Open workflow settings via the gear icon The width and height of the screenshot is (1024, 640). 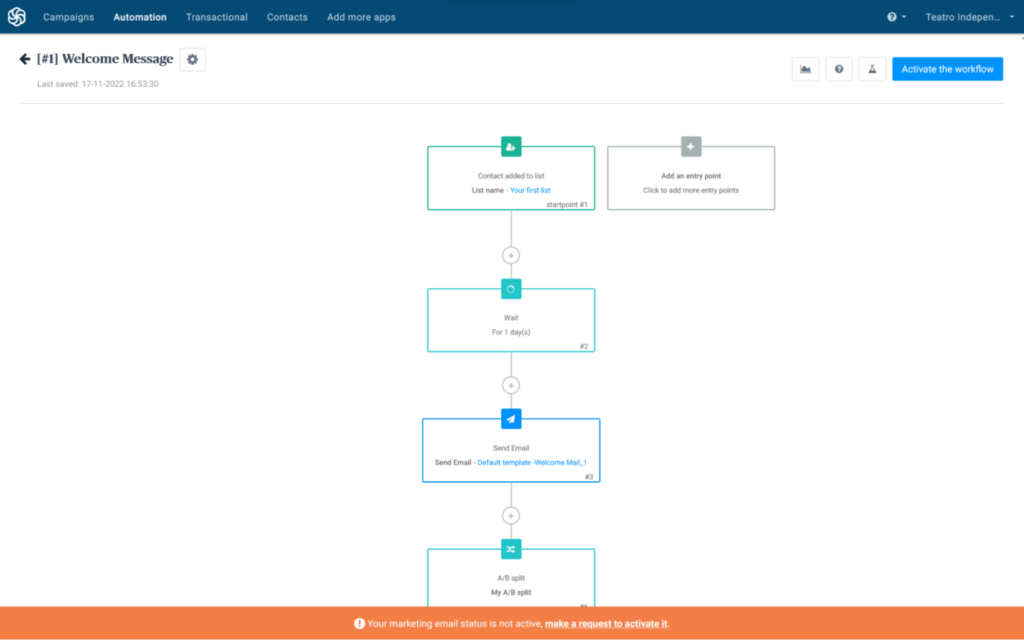point(192,59)
